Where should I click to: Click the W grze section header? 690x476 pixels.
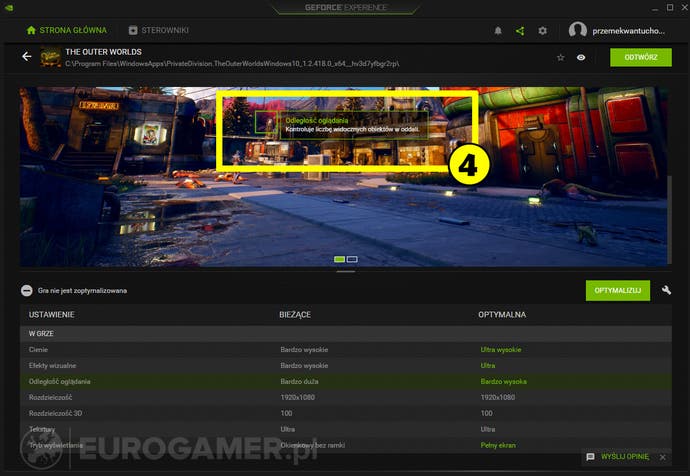[x=345, y=333]
